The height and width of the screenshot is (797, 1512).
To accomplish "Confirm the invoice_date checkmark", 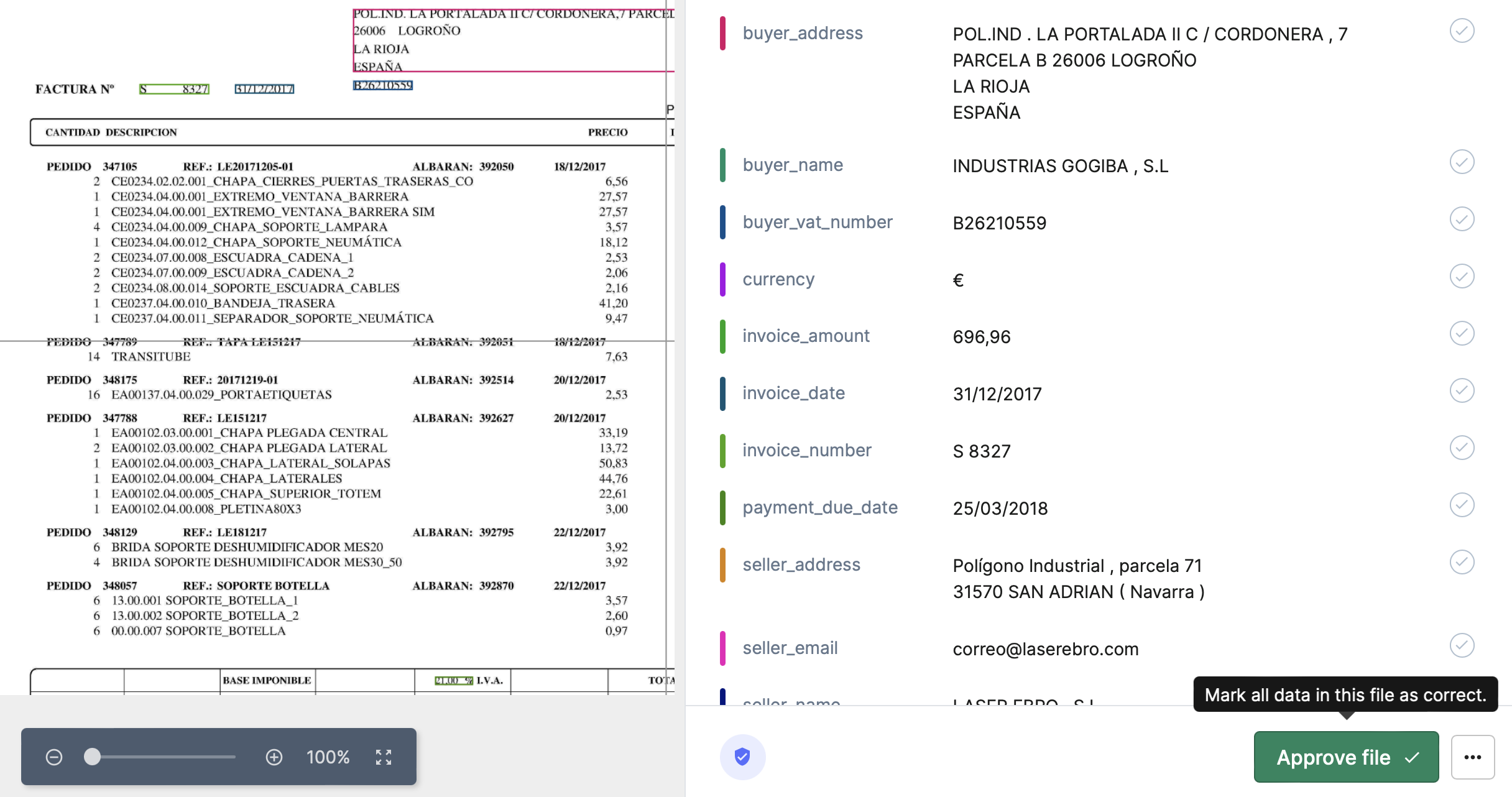I will point(1462,391).
